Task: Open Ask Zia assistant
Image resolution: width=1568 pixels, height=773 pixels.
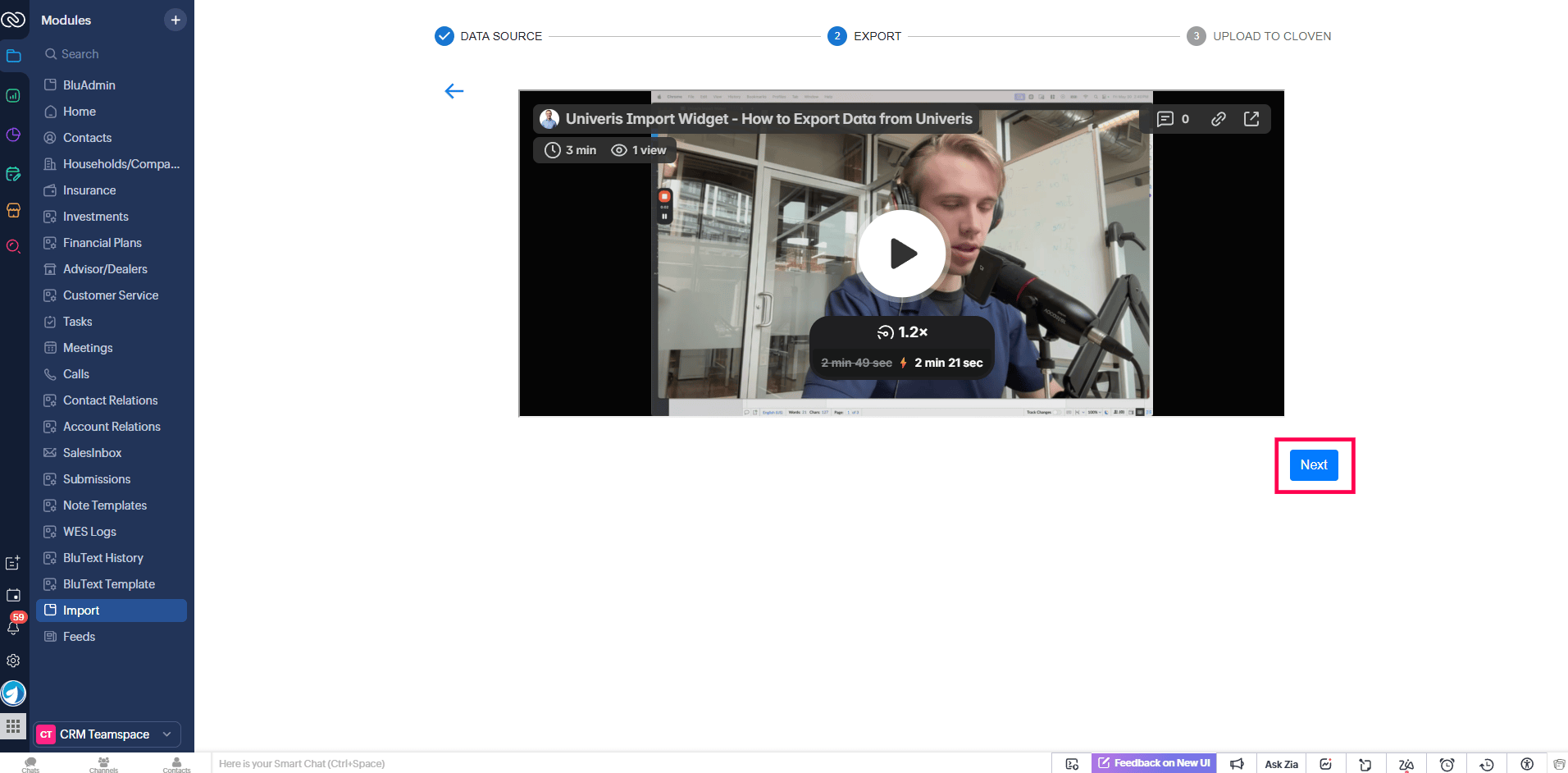Action: point(1281,764)
